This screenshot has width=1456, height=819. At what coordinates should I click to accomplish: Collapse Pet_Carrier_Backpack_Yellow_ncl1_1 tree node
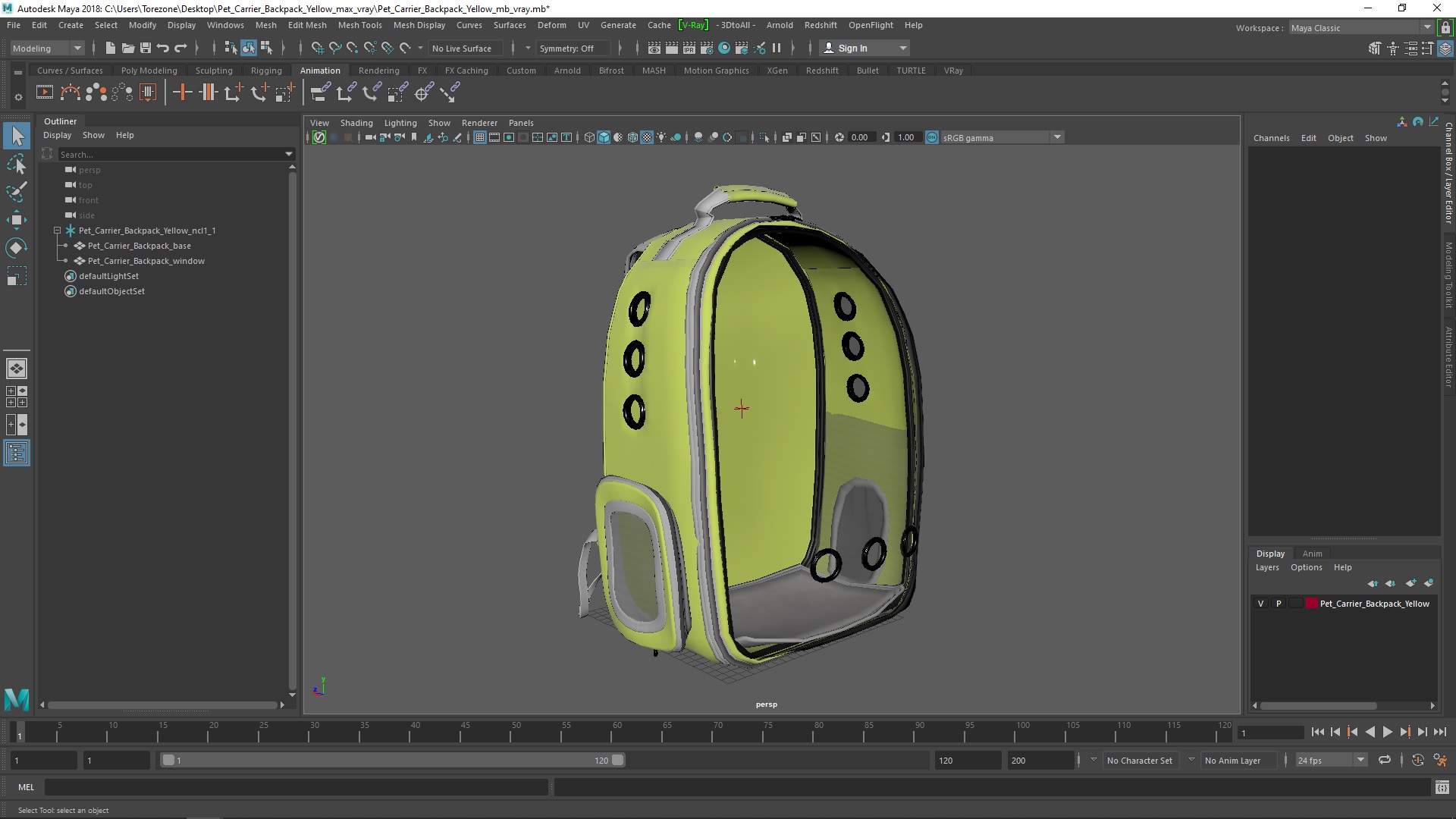[x=57, y=231]
